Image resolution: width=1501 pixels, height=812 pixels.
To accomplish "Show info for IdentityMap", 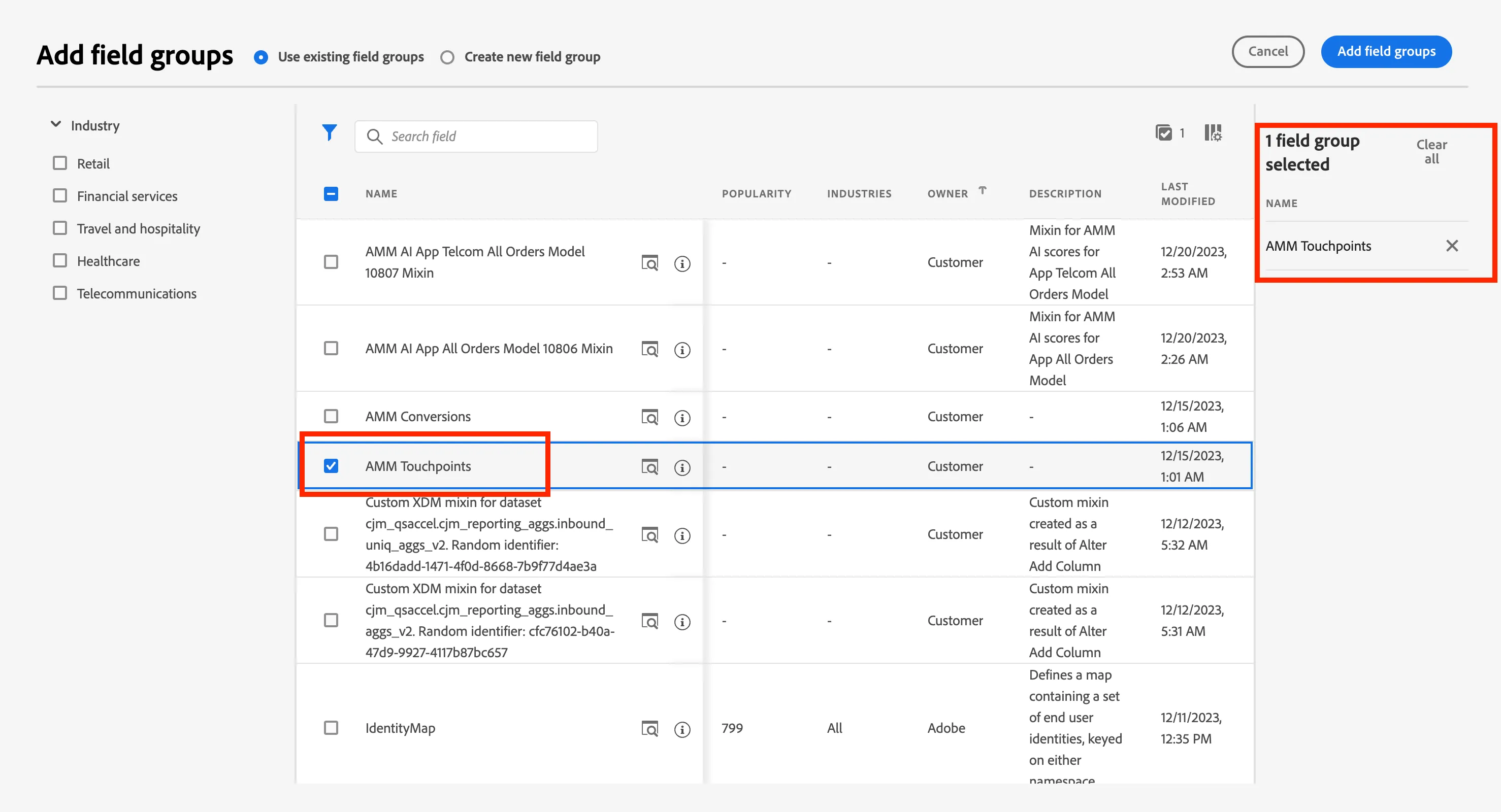I will coord(682,729).
